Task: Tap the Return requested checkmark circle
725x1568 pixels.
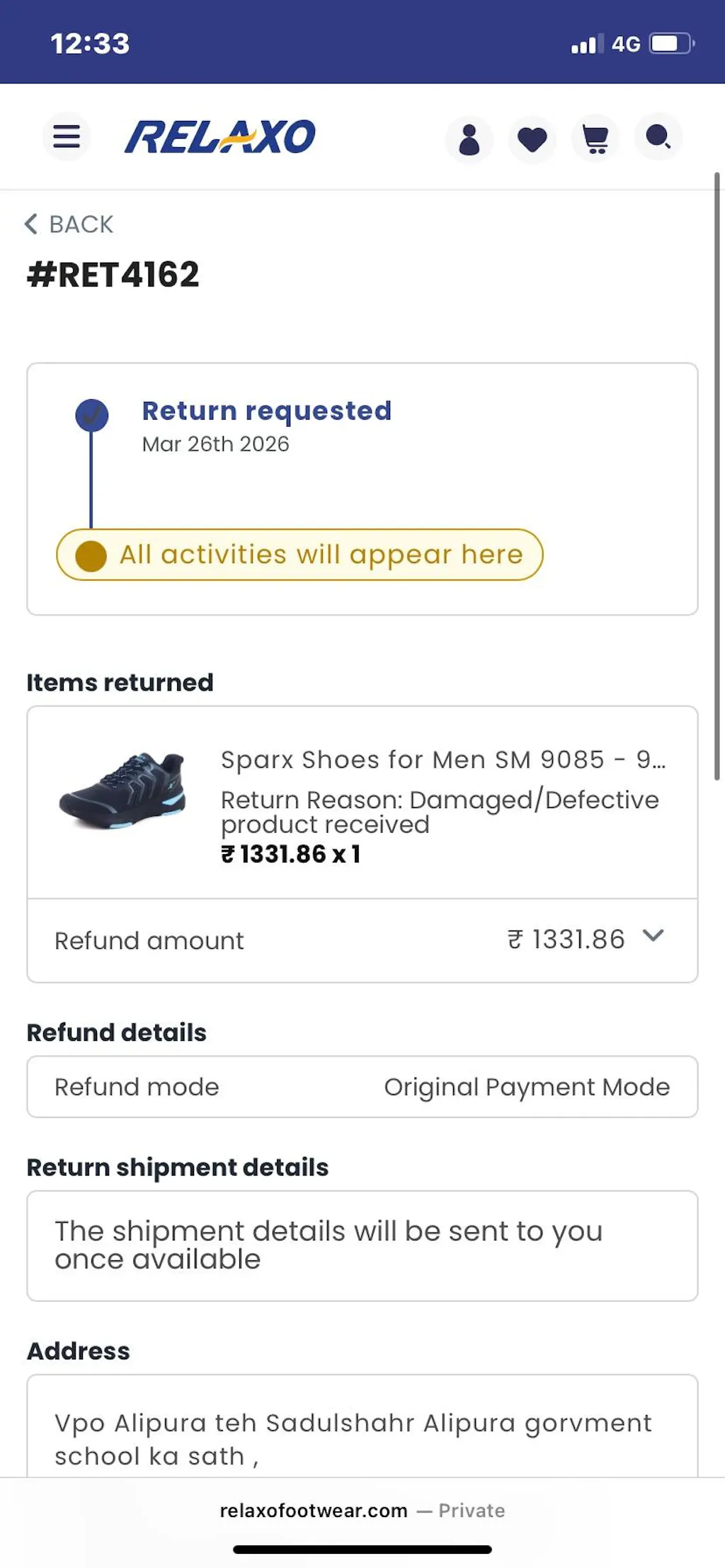Action: [92, 415]
